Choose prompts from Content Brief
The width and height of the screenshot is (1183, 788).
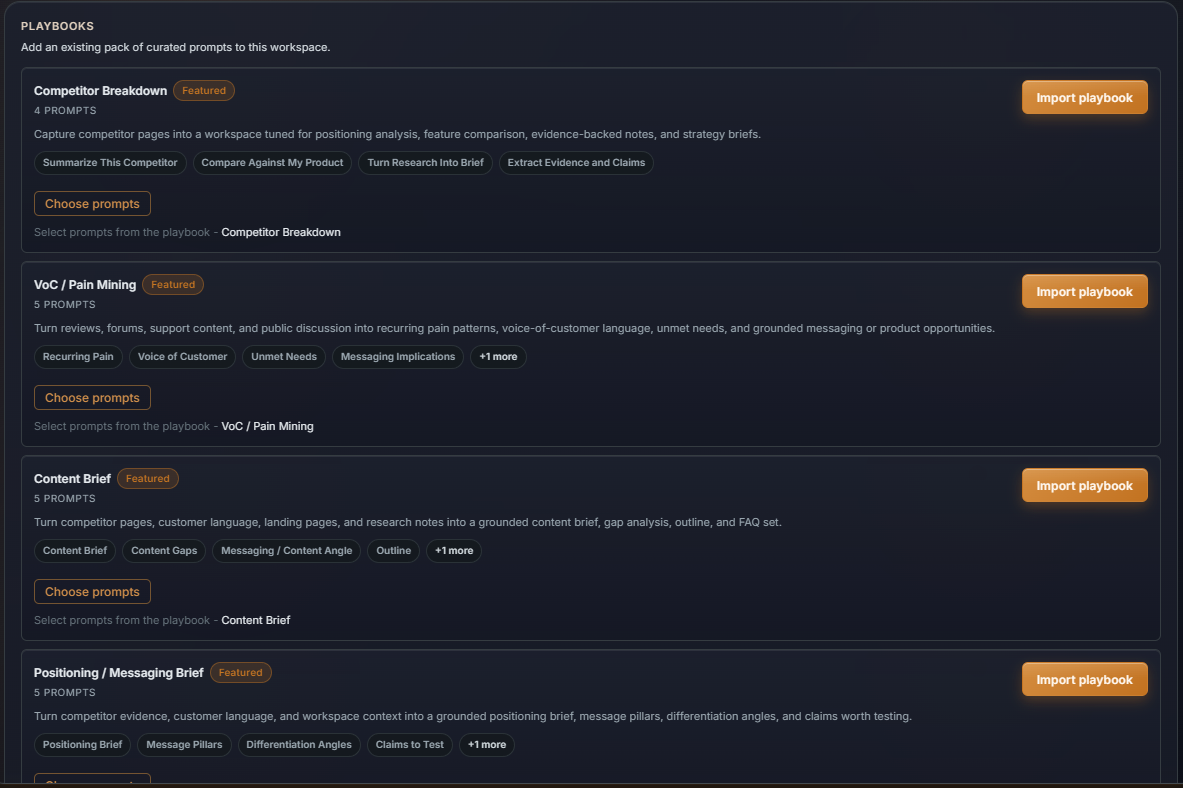point(92,591)
